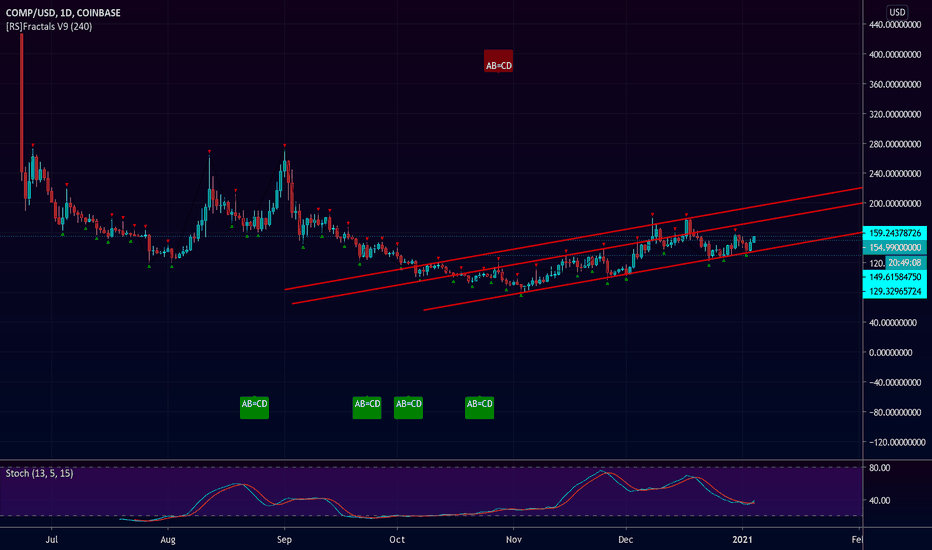932x550 pixels.
Task: Click the 360.00000000 price axis value
Action: click(895, 84)
